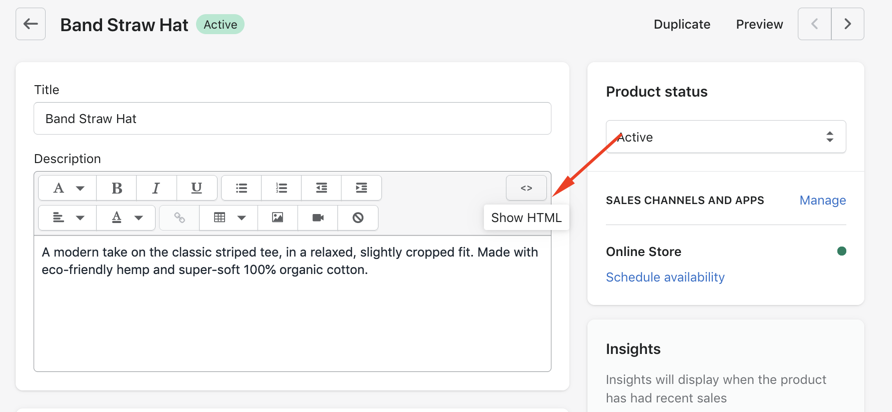This screenshot has width=892, height=412.
Task: Insert a numbered list
Action: pyautogui.click(x=282, y=188)
